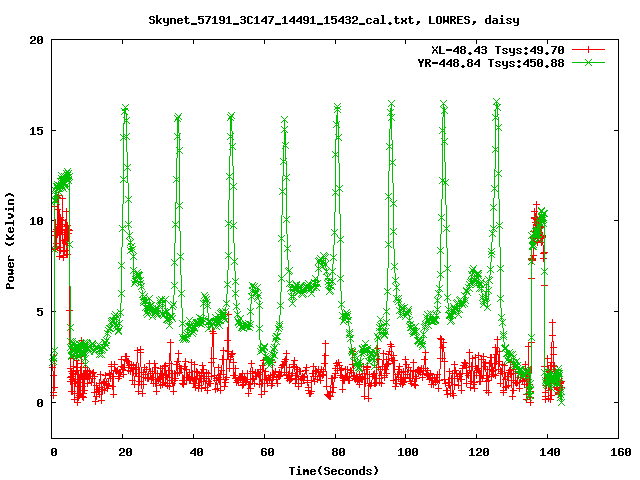
Task: Click the green peak near 125 seconds
Action: [x=496, y=102]
